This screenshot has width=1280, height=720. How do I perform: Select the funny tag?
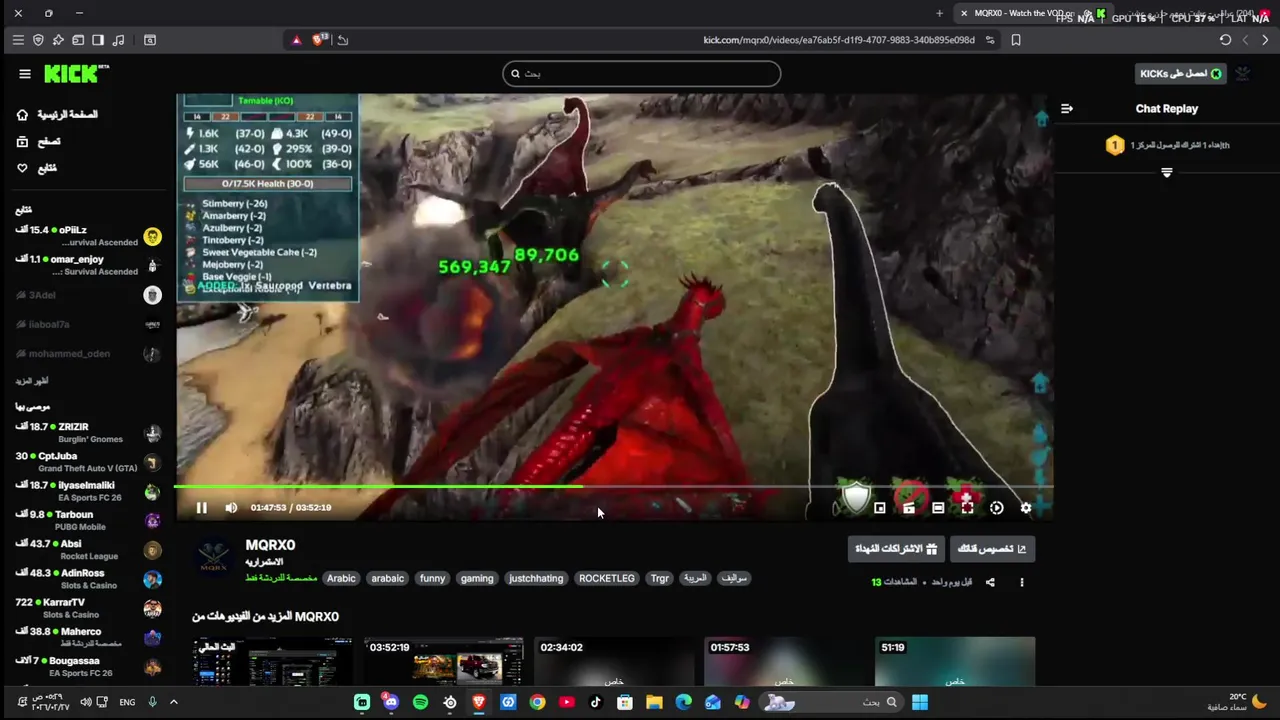[x=432, y=578]
